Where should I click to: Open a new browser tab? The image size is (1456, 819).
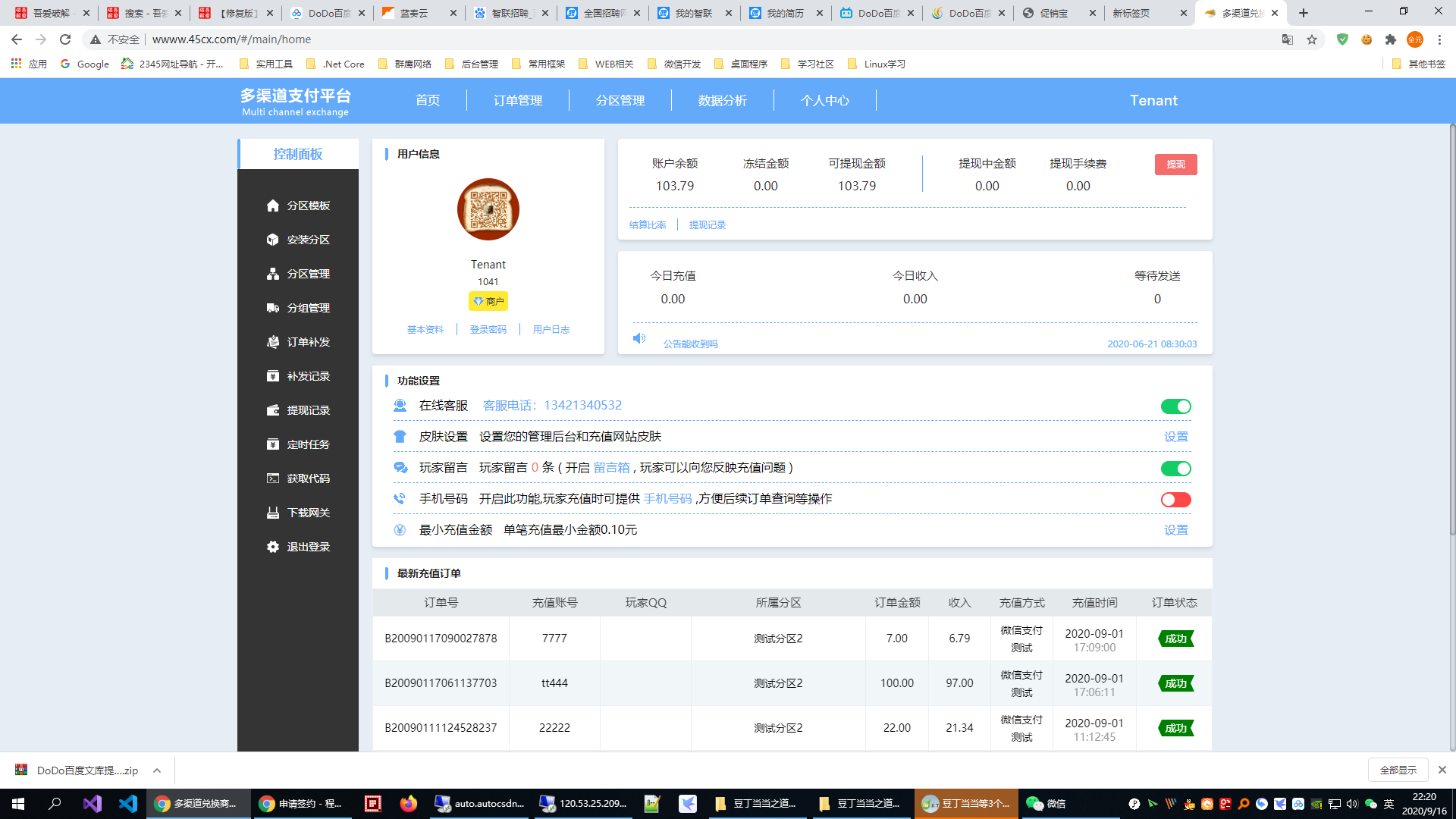pyautogui.click(x=1304, y=13)
